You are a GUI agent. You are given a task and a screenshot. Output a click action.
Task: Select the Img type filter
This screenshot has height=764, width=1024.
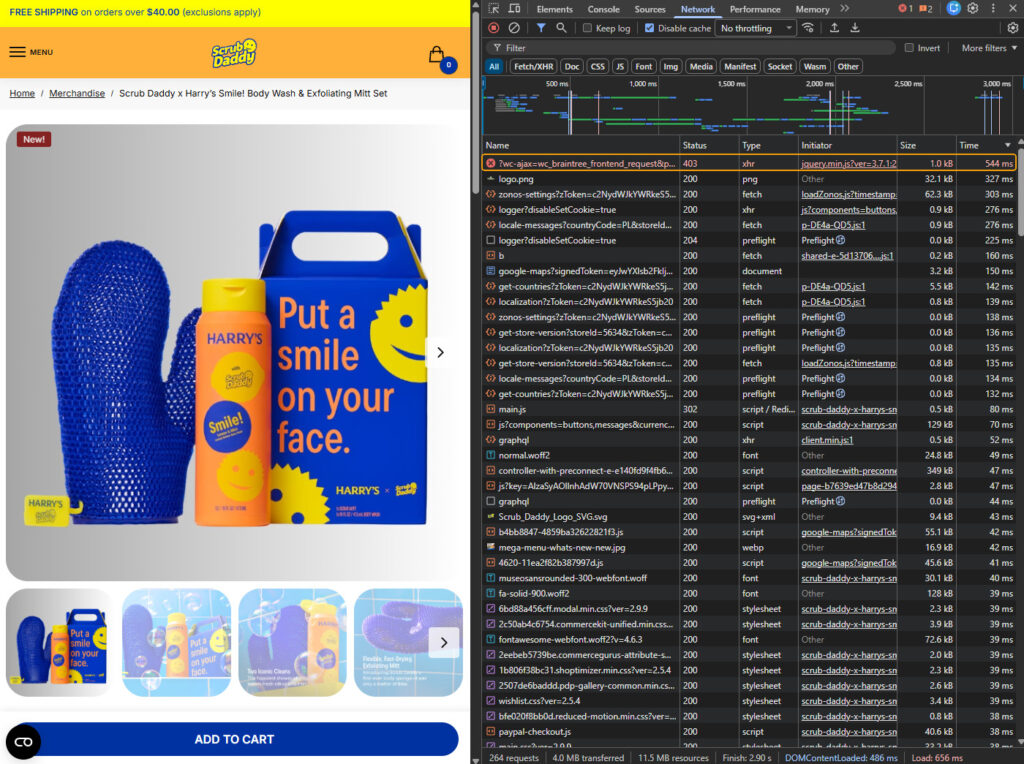coord(671,67)
